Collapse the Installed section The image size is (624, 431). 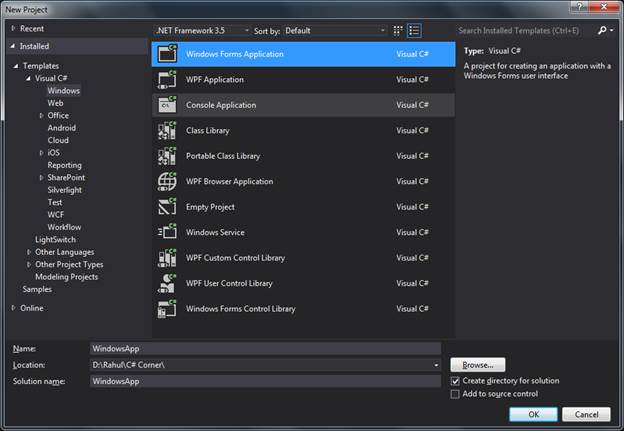click(x=13, y=46)
